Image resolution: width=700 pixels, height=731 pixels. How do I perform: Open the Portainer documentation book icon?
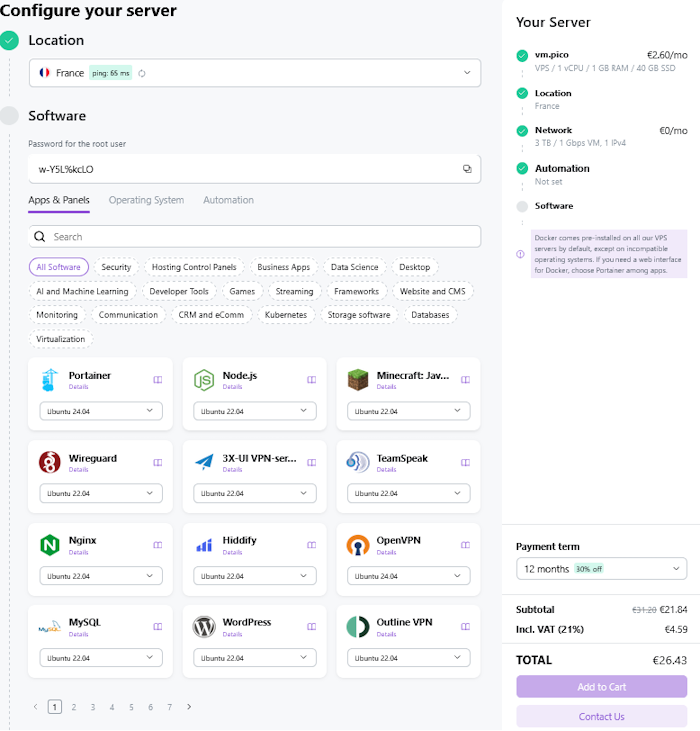coord(156,379)
